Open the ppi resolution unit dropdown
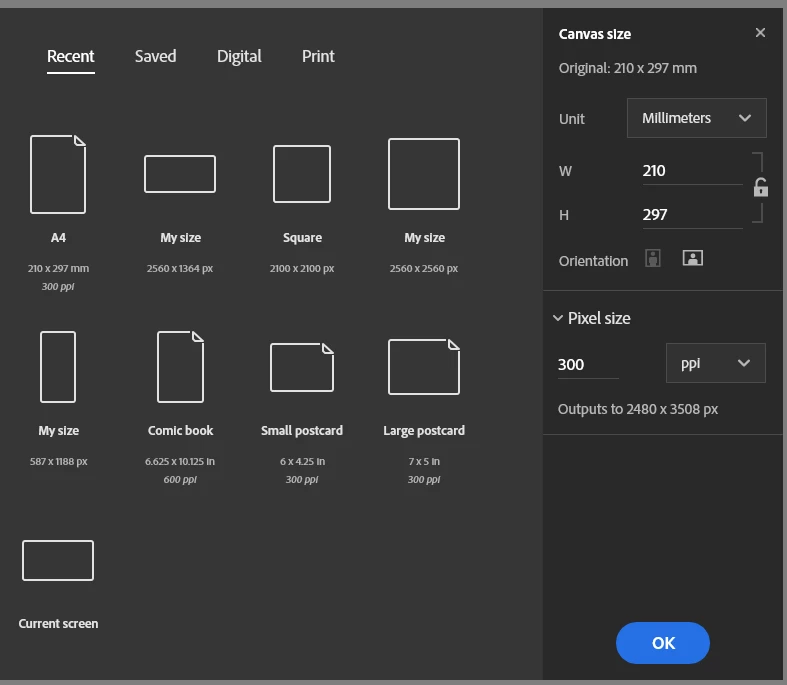The width and height of the screenshot is (787, 685). (716, 363)
